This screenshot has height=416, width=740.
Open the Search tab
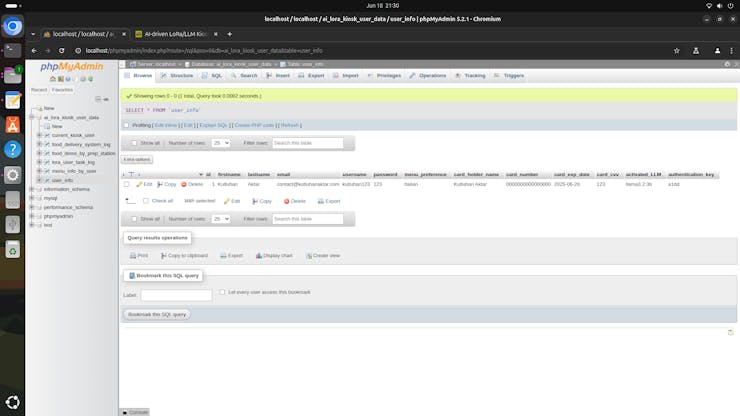244,76
